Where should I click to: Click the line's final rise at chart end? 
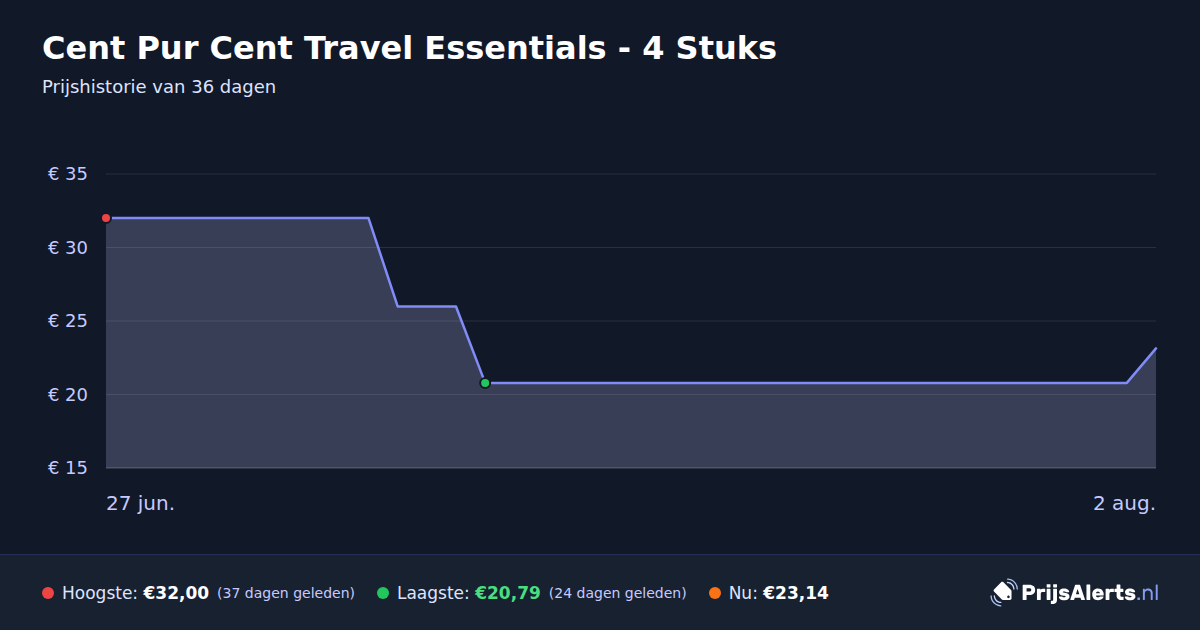point(1142,365)
